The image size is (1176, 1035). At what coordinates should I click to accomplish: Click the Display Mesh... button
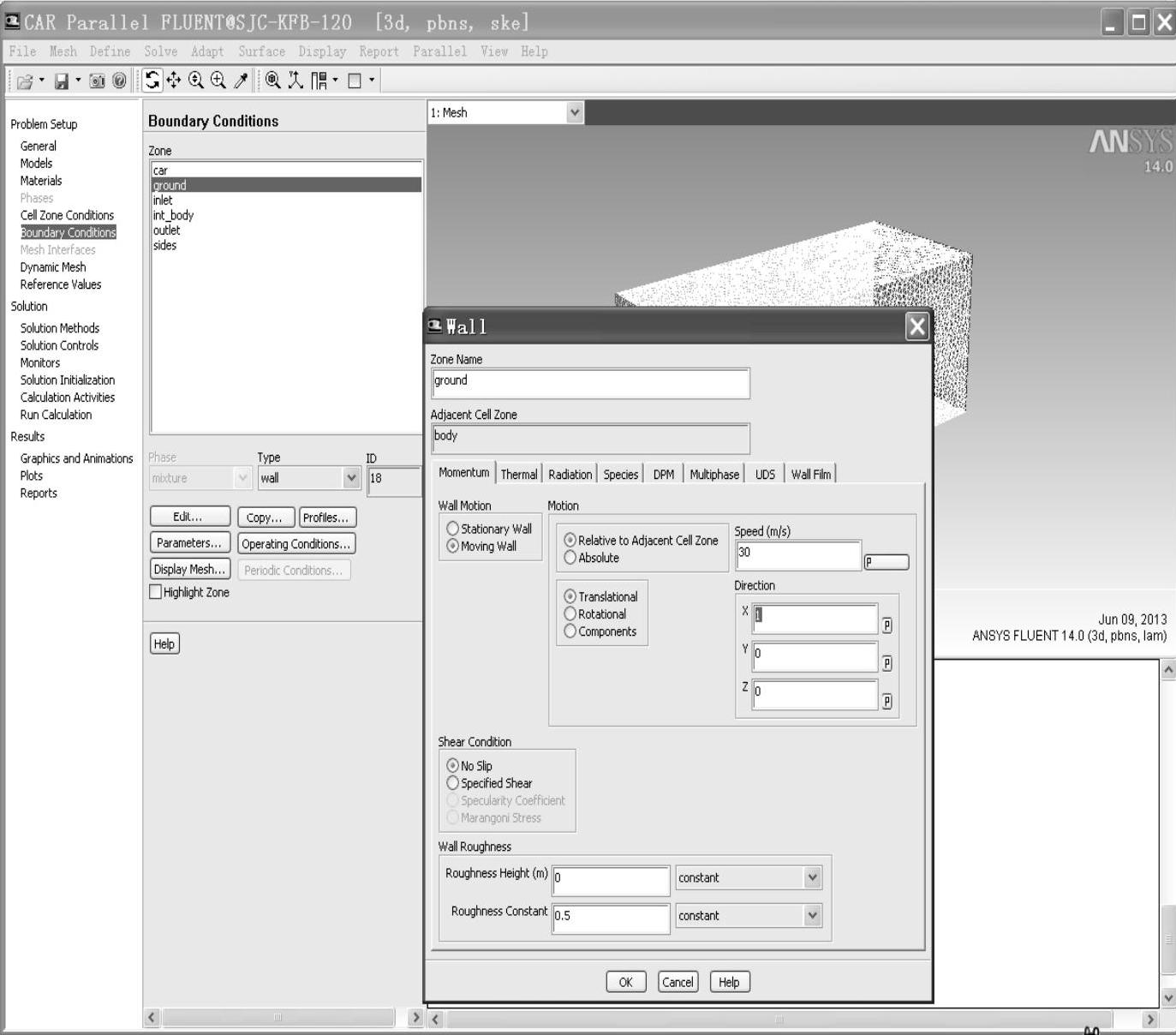(189, 569)
